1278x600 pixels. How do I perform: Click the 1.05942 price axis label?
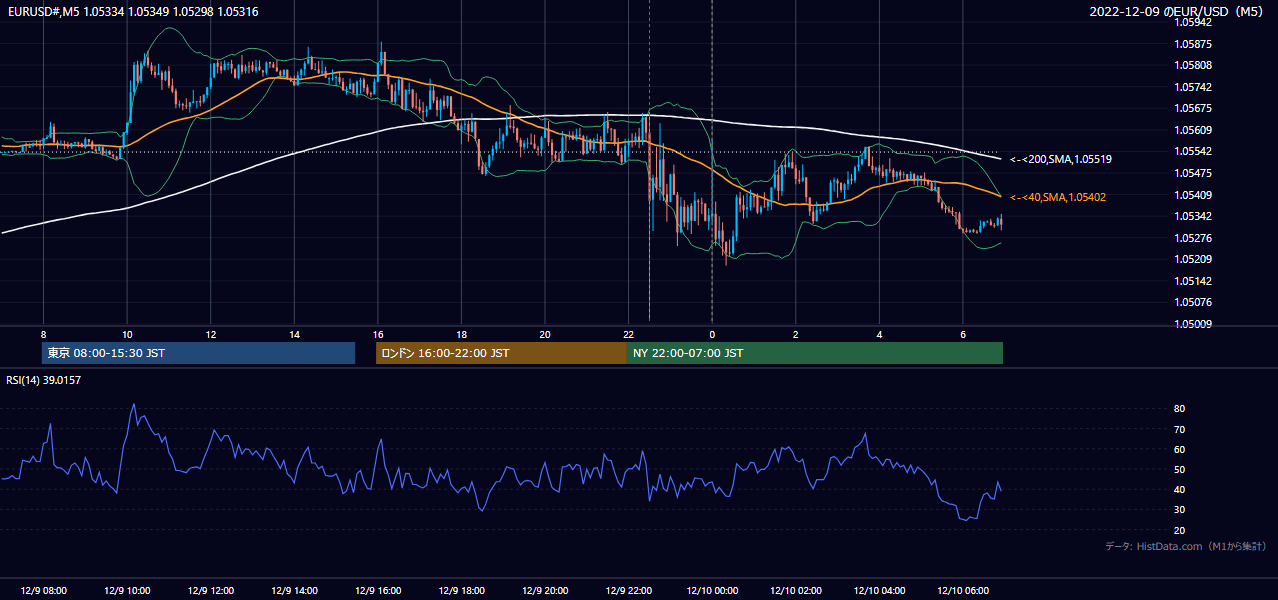(x=1194, y=22)
